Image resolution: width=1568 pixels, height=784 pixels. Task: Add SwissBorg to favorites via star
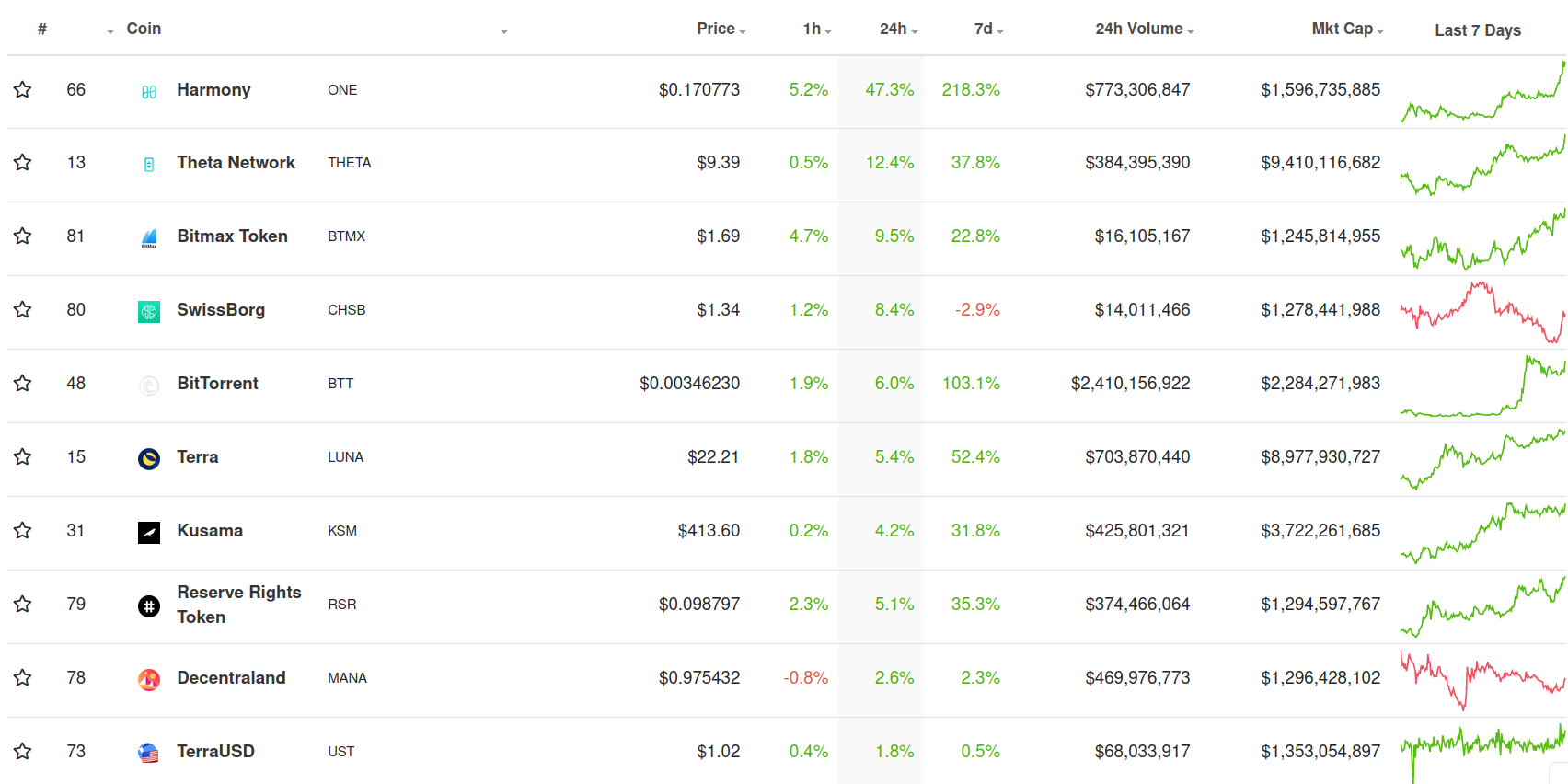click(23, 309)
